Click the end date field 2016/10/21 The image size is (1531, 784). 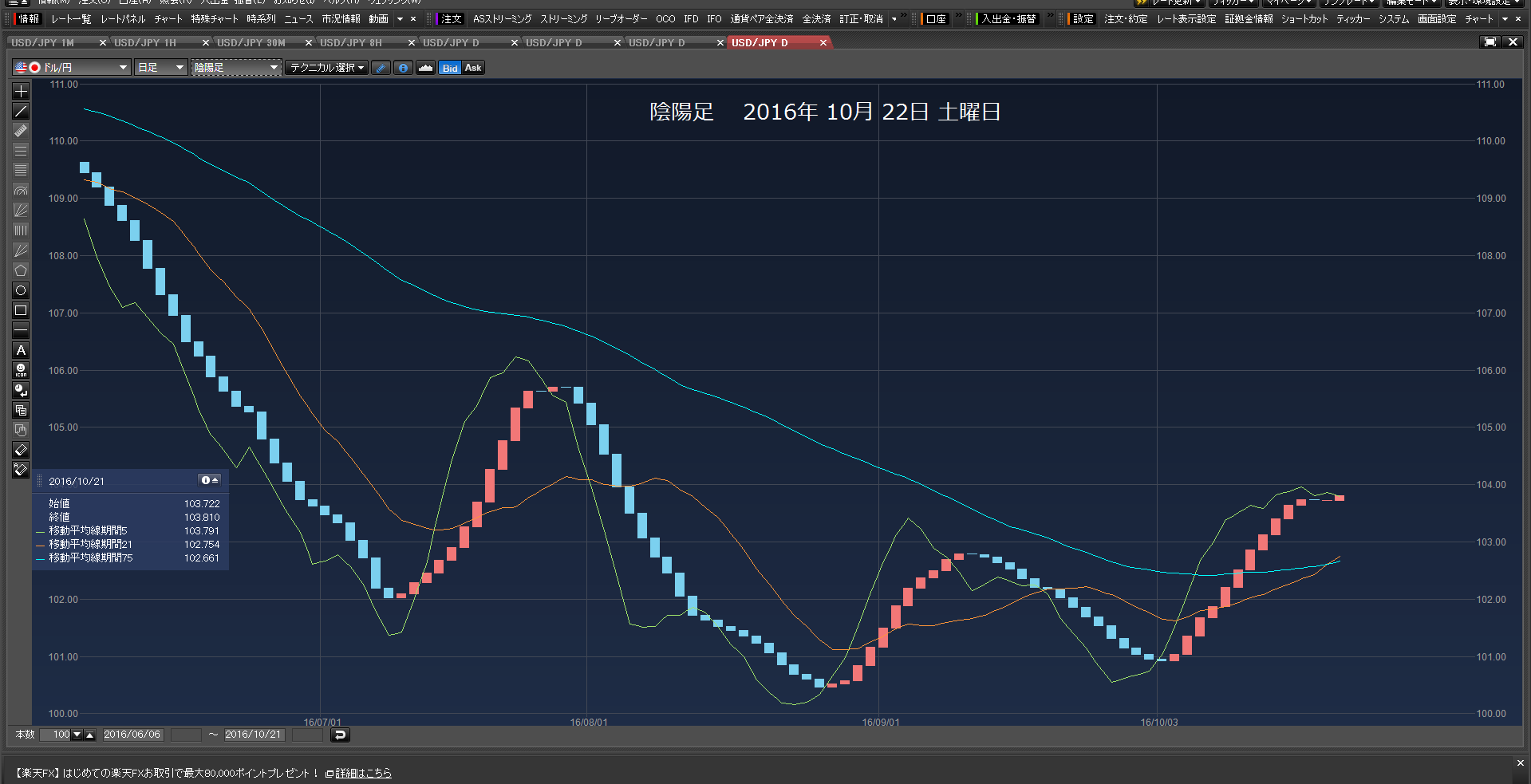(254, 735)
